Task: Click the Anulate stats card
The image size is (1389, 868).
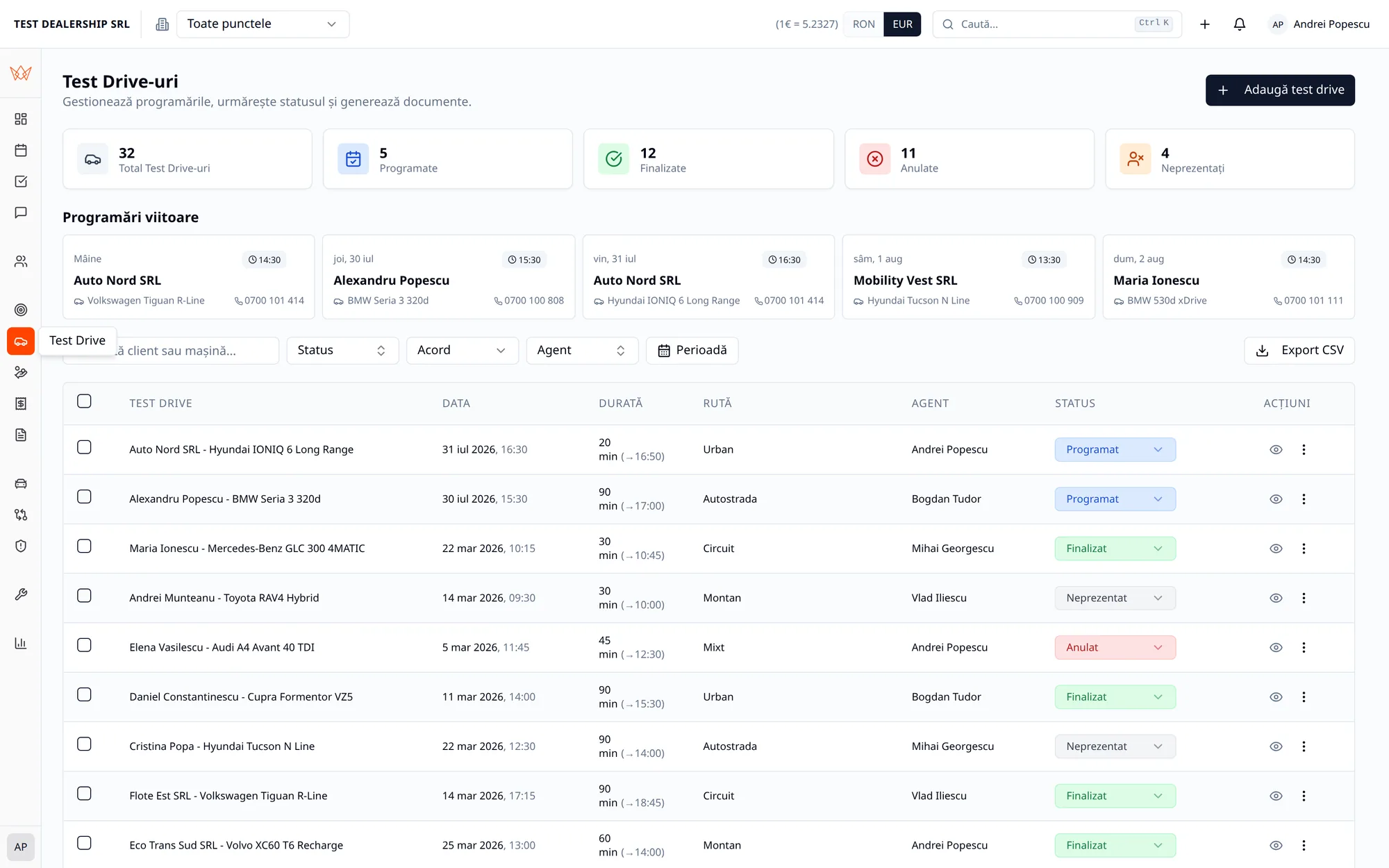Action: pyautogui.click(x=969, y=159)
